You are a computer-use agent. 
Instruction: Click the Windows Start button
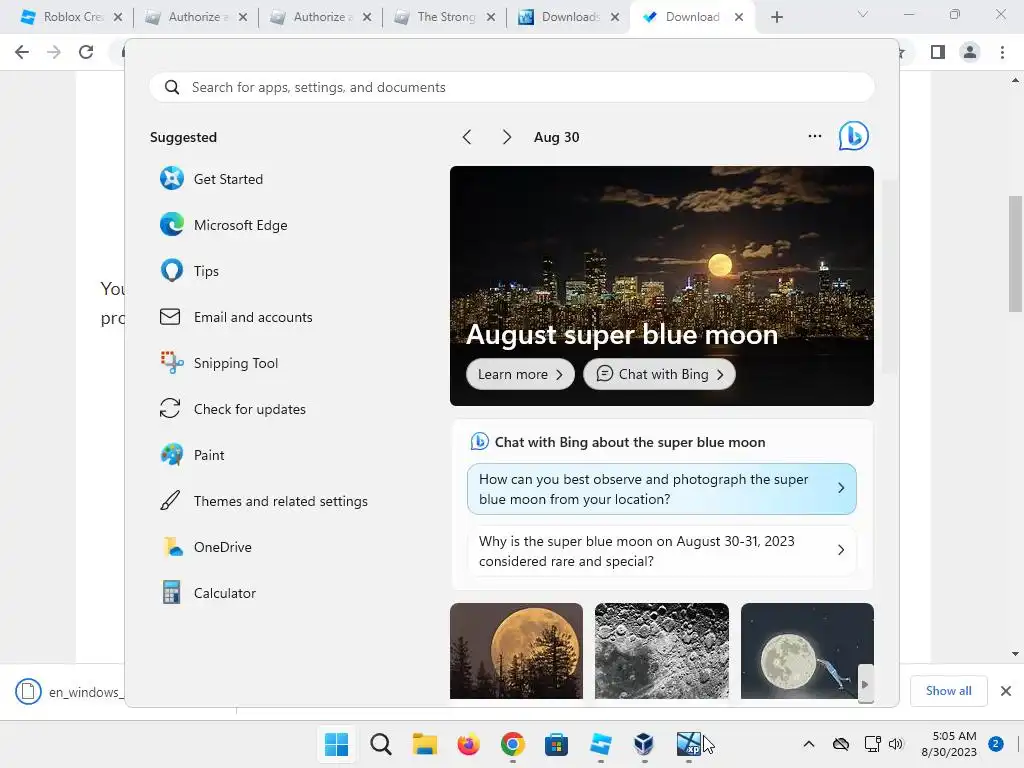click(x=336, y=744)
